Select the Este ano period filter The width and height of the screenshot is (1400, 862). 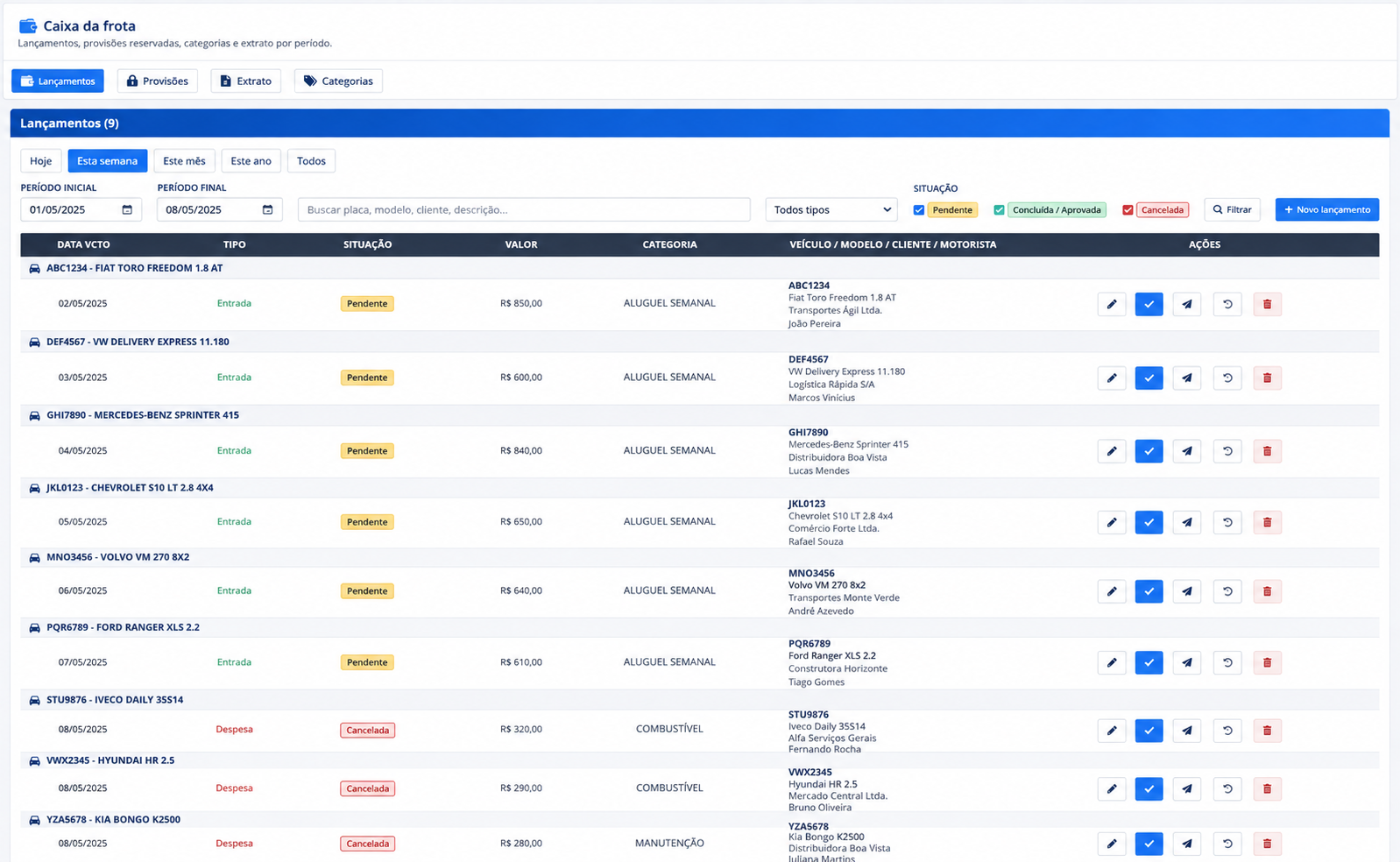(251, 161)
